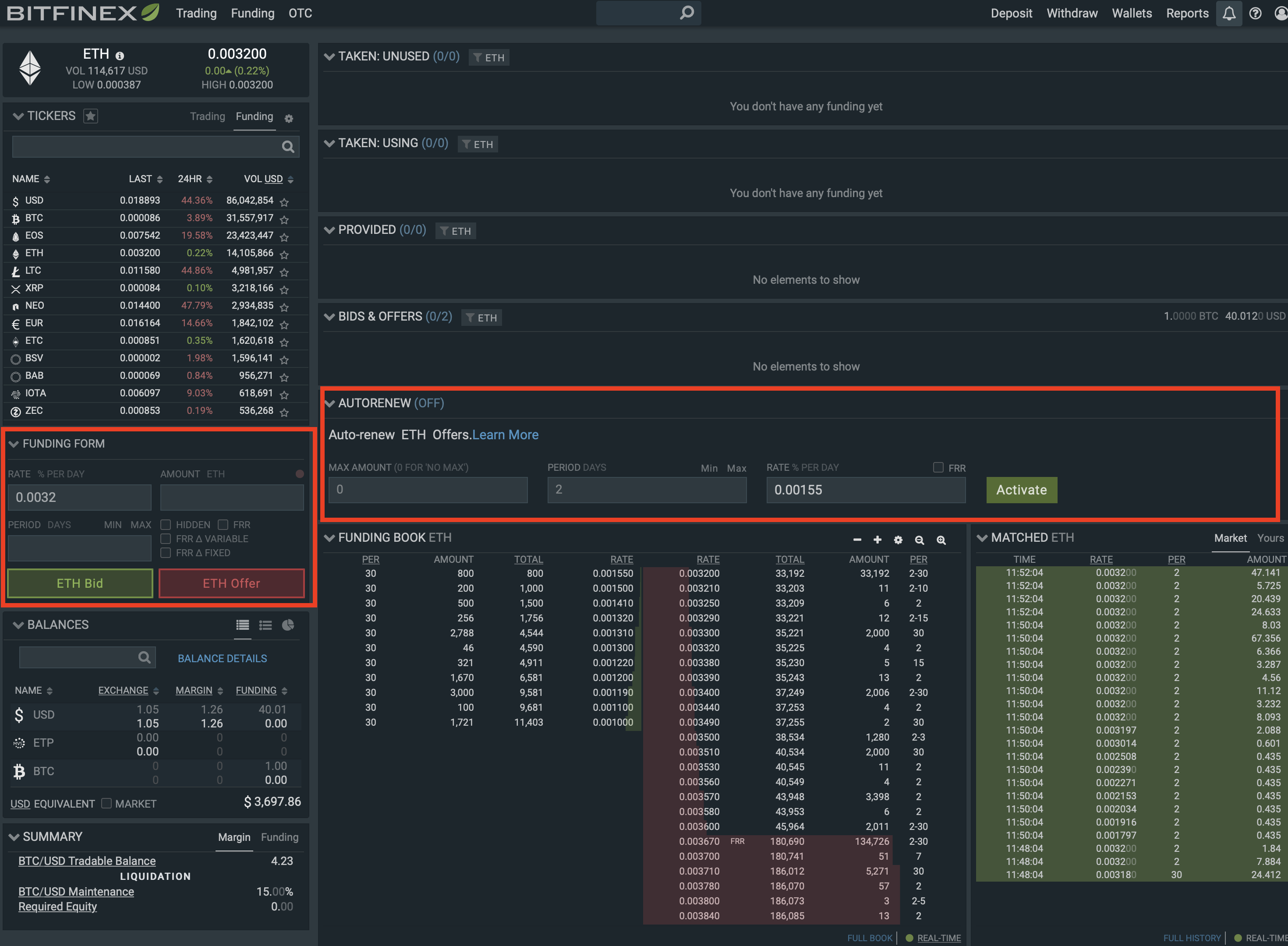Switch Summary to Funding tab

point(280,837)
